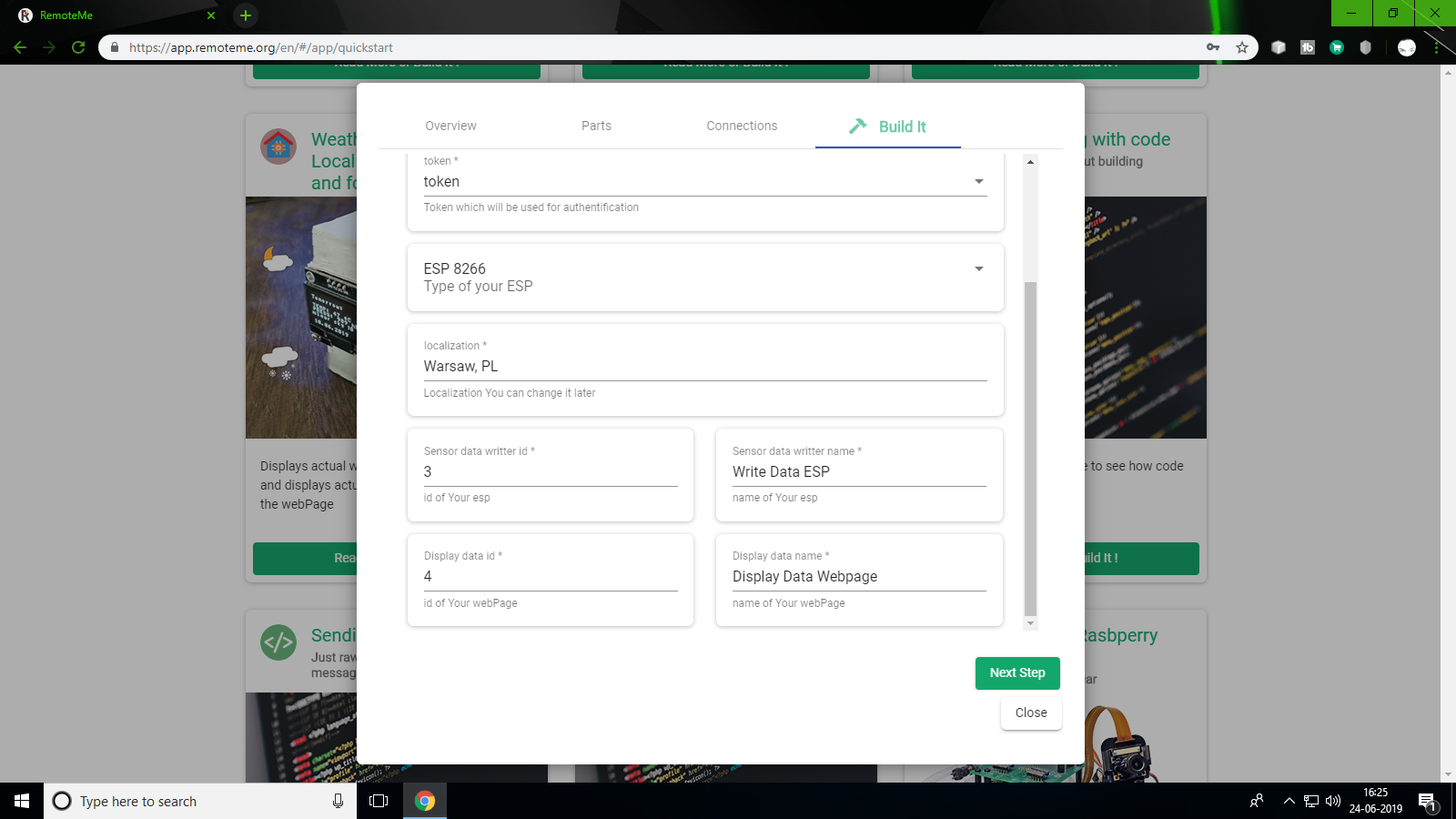Viewport: 1456px width, 819px height.
Task: Click the Build It hammer icon
Action: click(857, 126)
